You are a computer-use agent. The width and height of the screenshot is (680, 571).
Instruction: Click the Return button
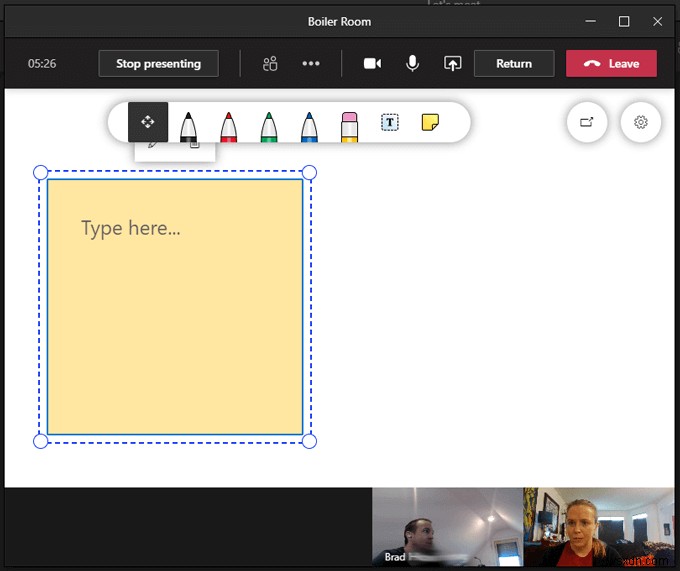pyautogui.click(x=514, y=64)
